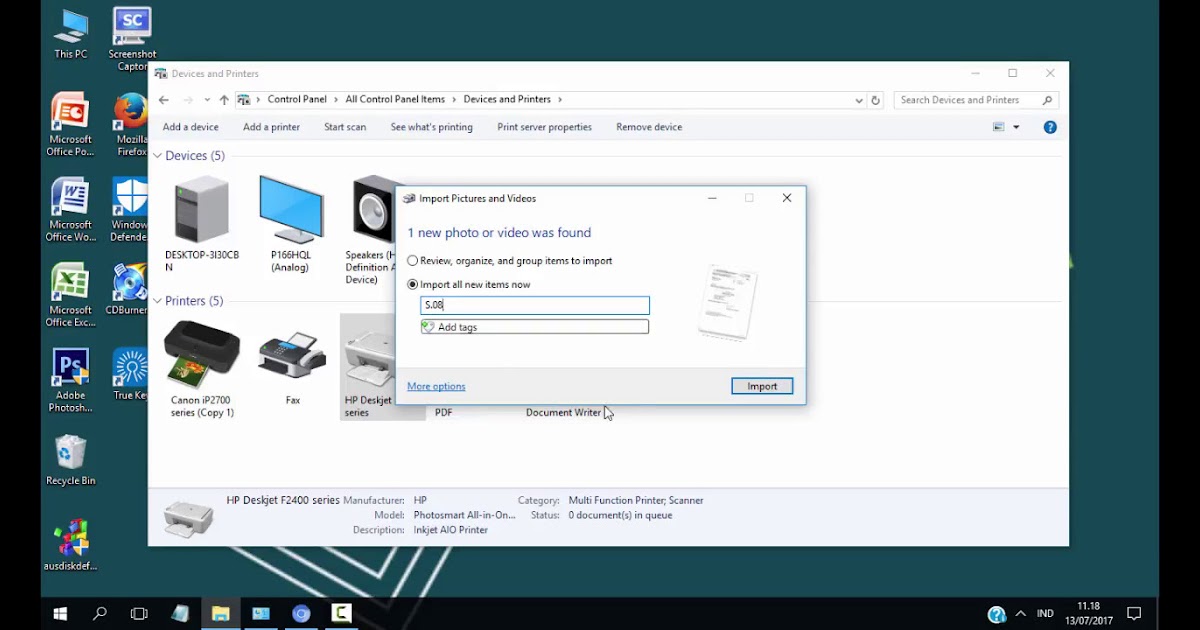Viewport: 1200px width, 630px height.
Task: Click the PDF printer label
Action: click(x=444, y=413)
